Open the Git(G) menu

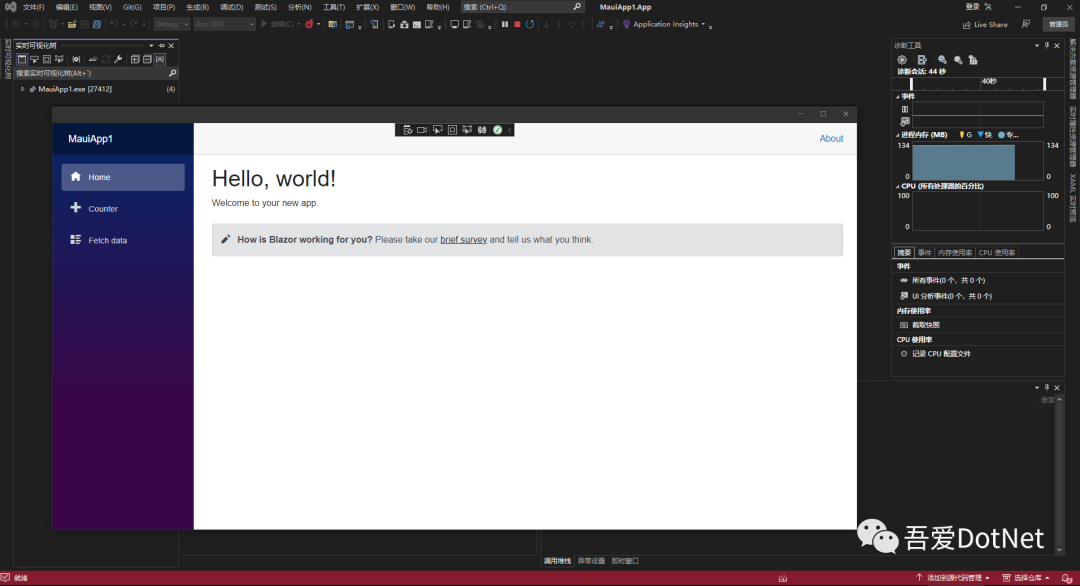[x=132, y=7]
